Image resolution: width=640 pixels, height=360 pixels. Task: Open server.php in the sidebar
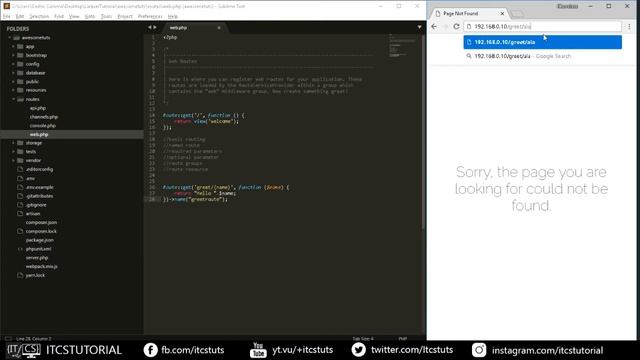pos(37,258)
